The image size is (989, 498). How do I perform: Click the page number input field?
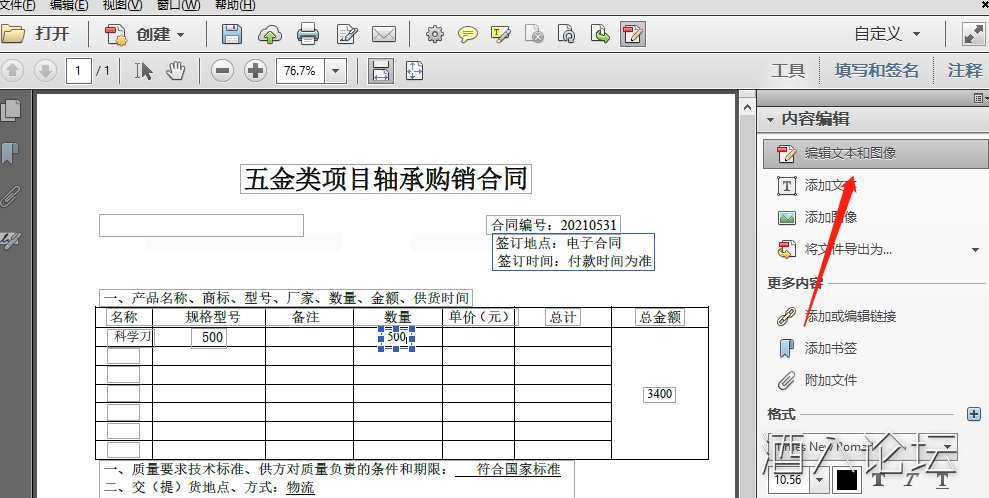[x=78, y=71]
